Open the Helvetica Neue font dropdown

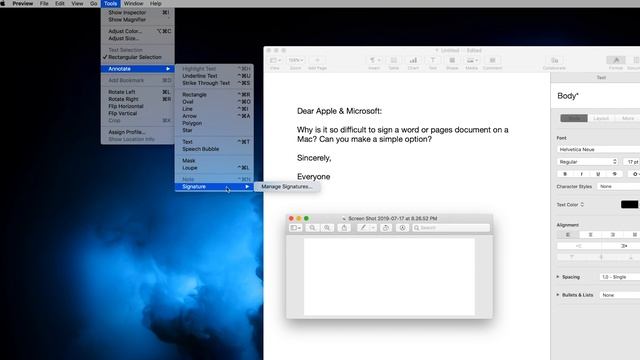pos(598,149)
